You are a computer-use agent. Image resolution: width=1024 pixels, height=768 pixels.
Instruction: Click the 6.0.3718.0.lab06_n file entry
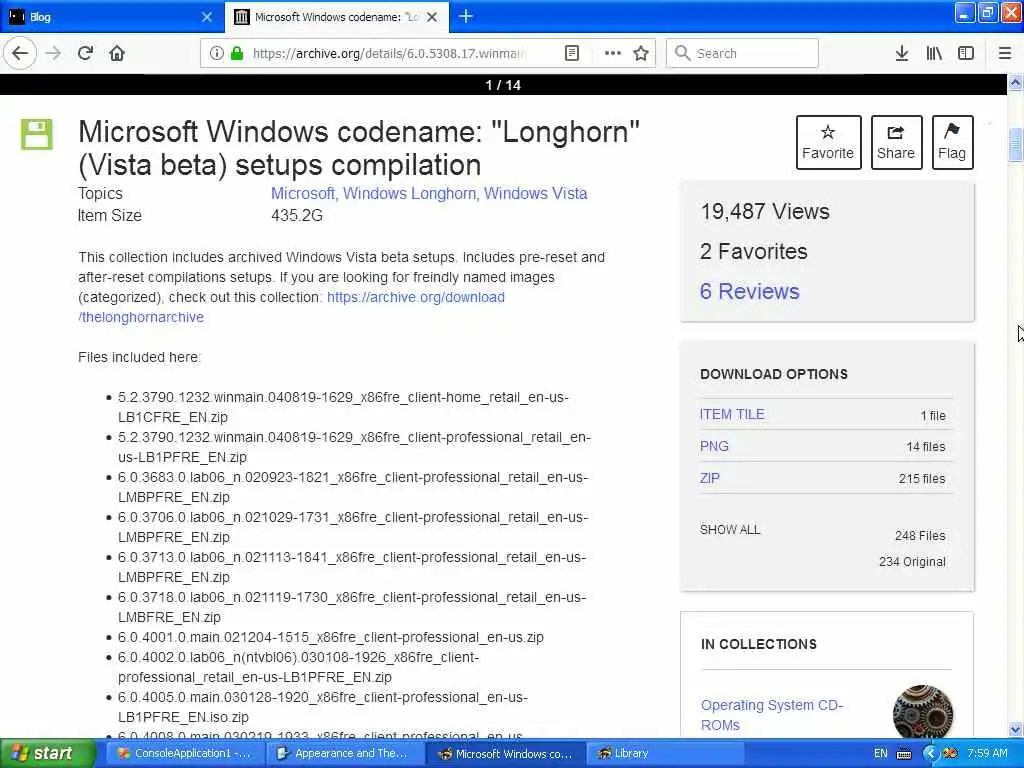(353, 607)
